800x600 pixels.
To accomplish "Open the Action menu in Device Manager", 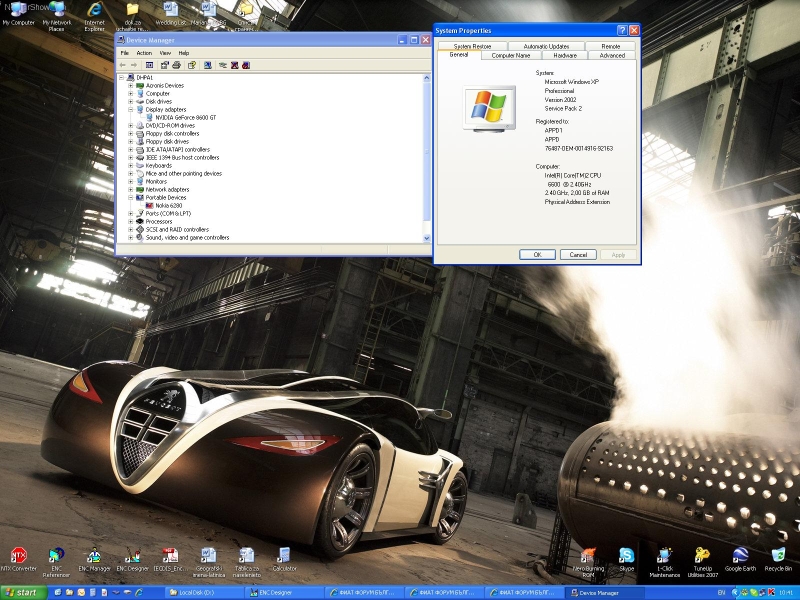I will (144, 53).
